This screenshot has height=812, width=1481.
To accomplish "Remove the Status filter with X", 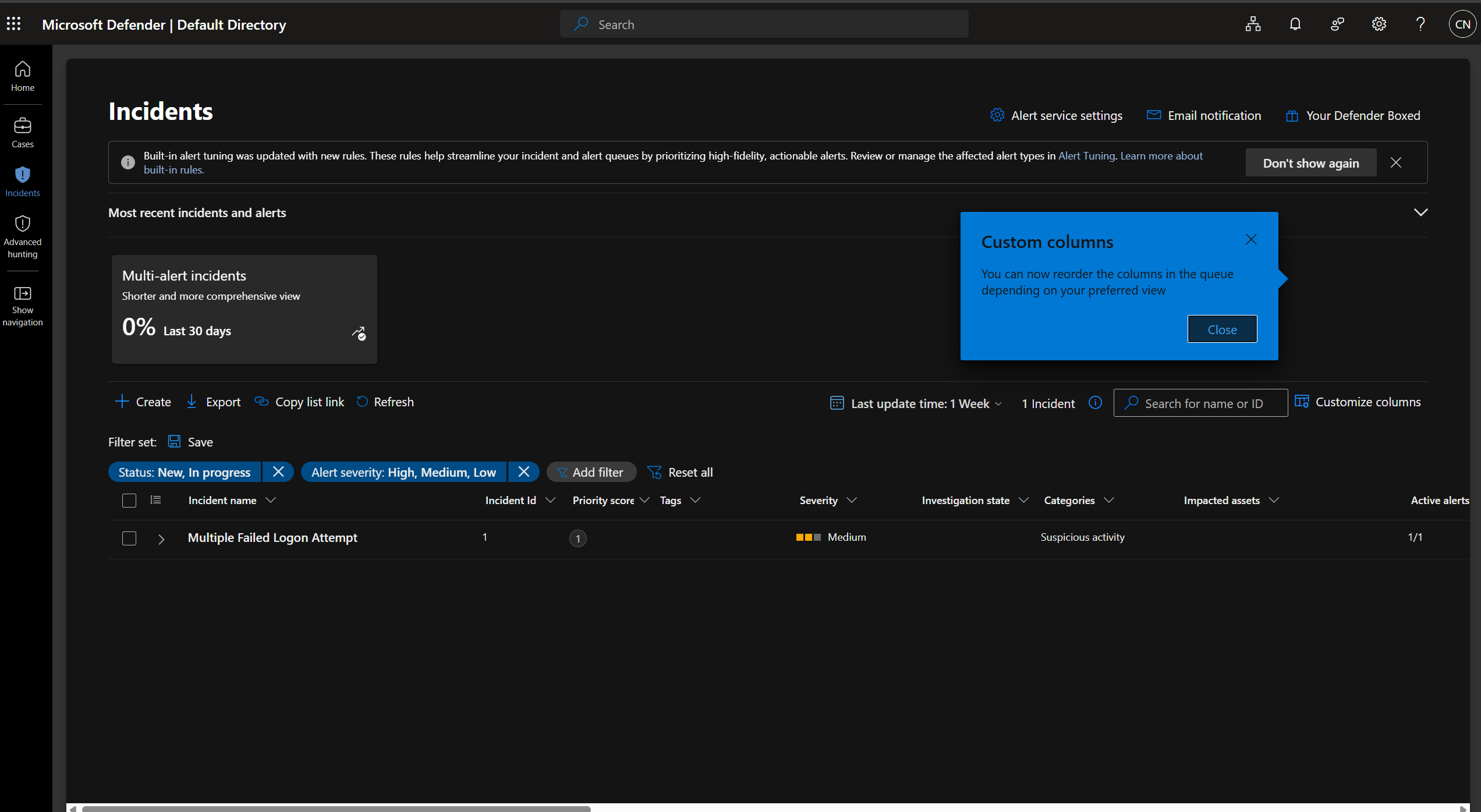I will (278, 471).
